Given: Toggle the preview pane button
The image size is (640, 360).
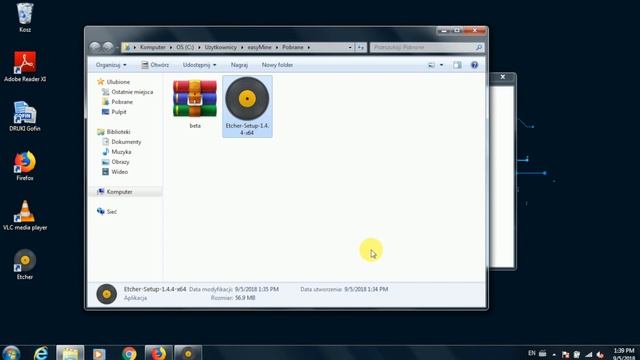Looking at the screenshot, I should click(x=457, y=65).
